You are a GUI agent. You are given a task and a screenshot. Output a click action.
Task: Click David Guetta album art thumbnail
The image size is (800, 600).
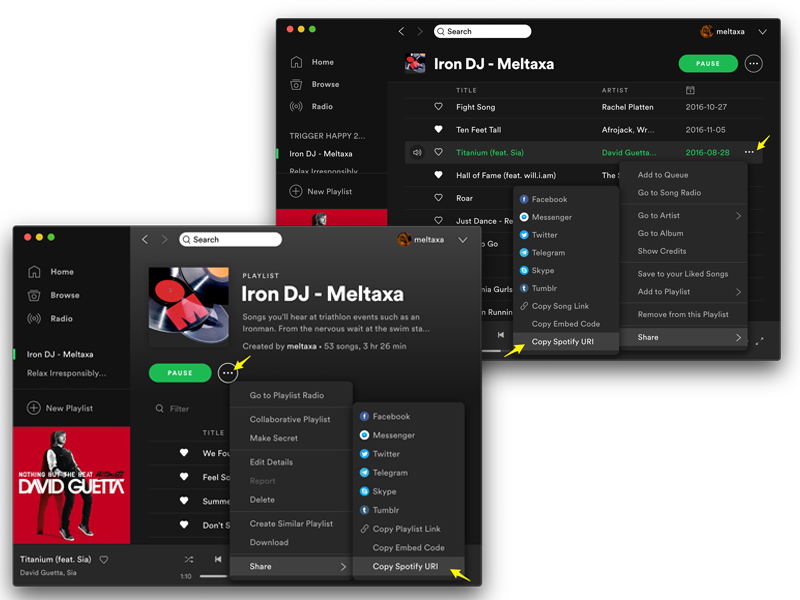tap(71, 485)
